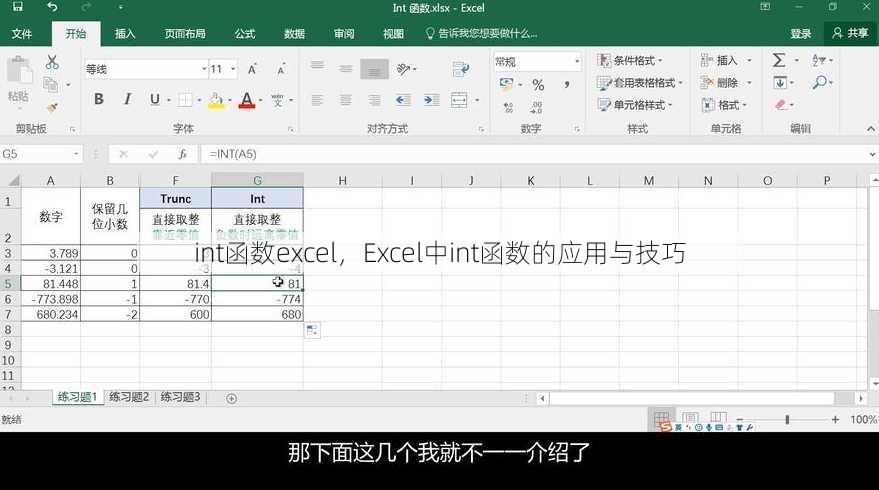This screenshot has width=879, height=490.
Task: Click the Fill down arrow icon
Action: [x=780, y=83]
